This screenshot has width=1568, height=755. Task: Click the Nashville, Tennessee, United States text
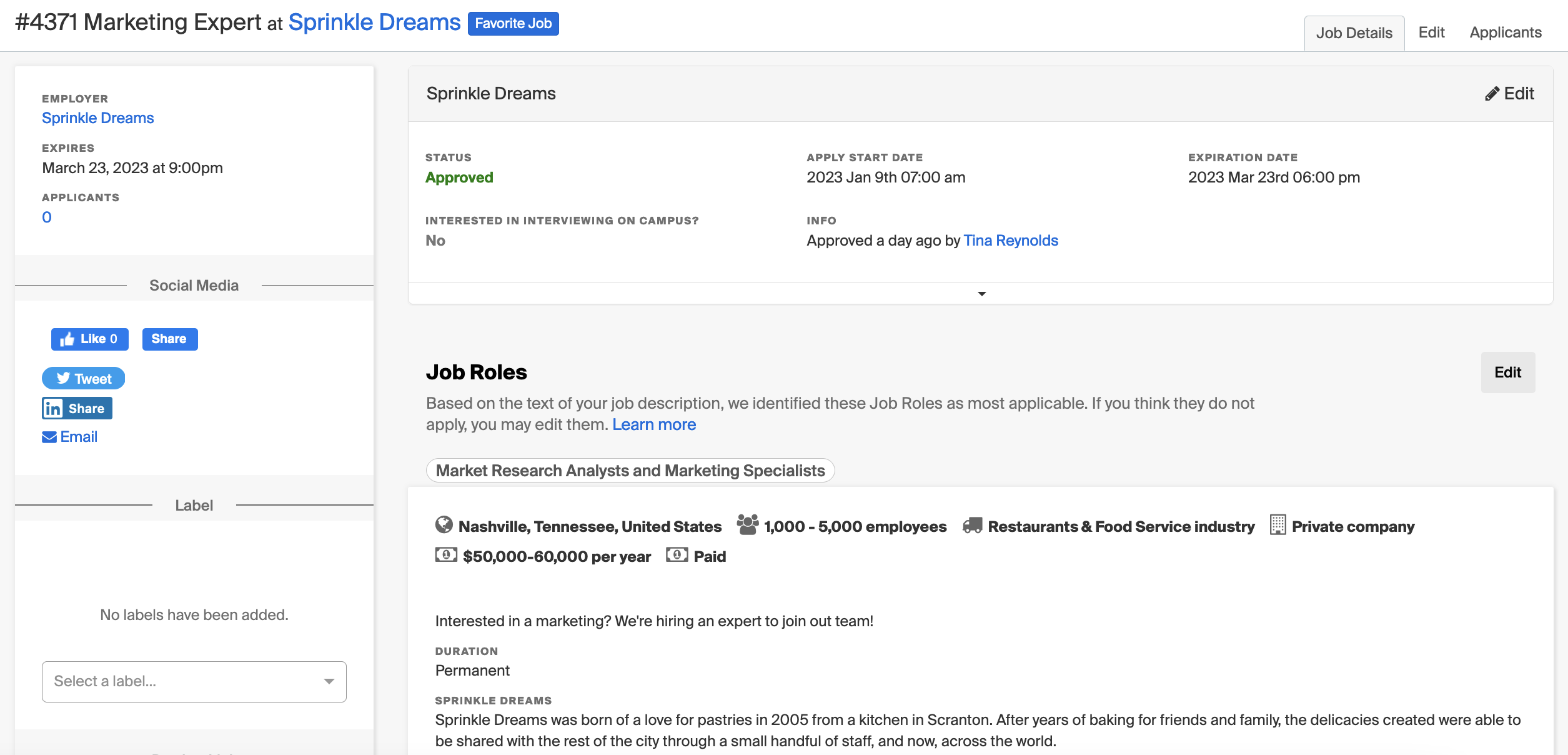tap(590, 526)
